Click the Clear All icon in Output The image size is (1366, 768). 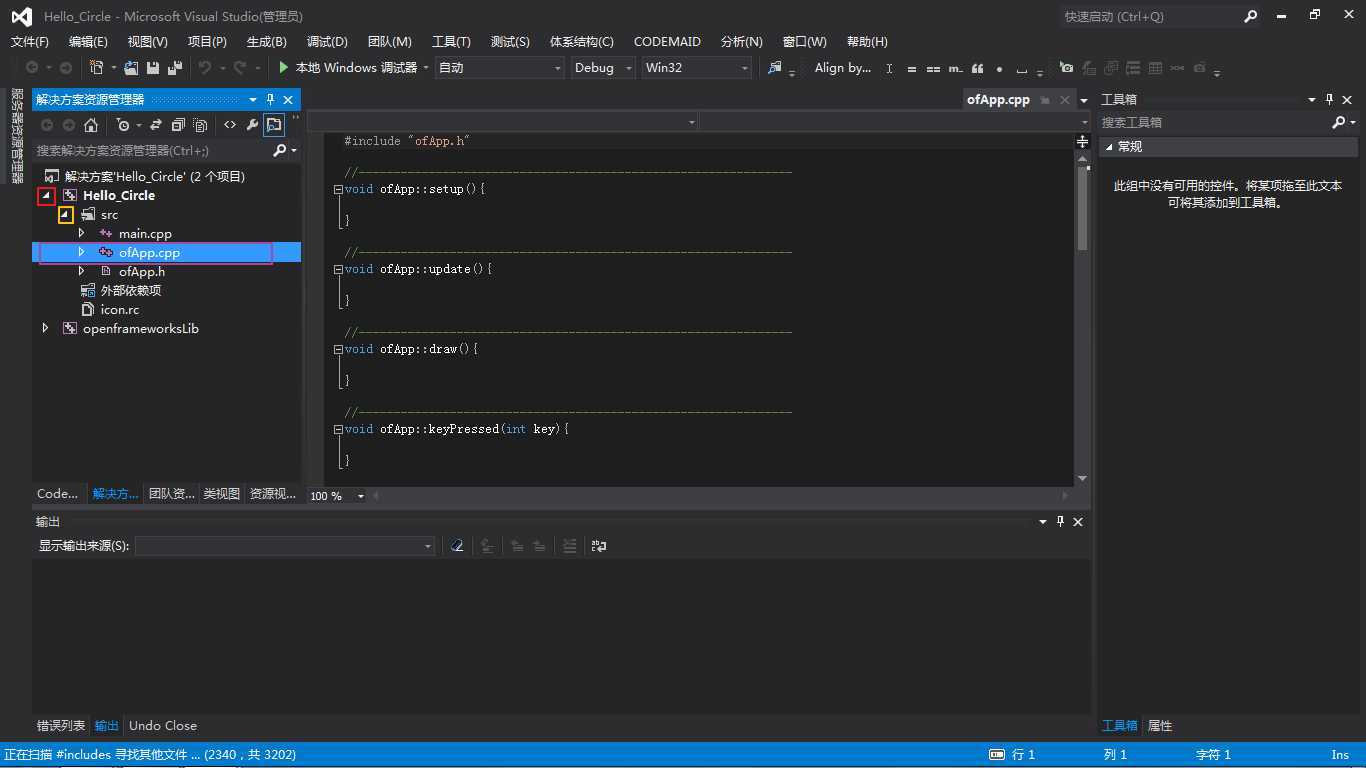tap(457, 546)
